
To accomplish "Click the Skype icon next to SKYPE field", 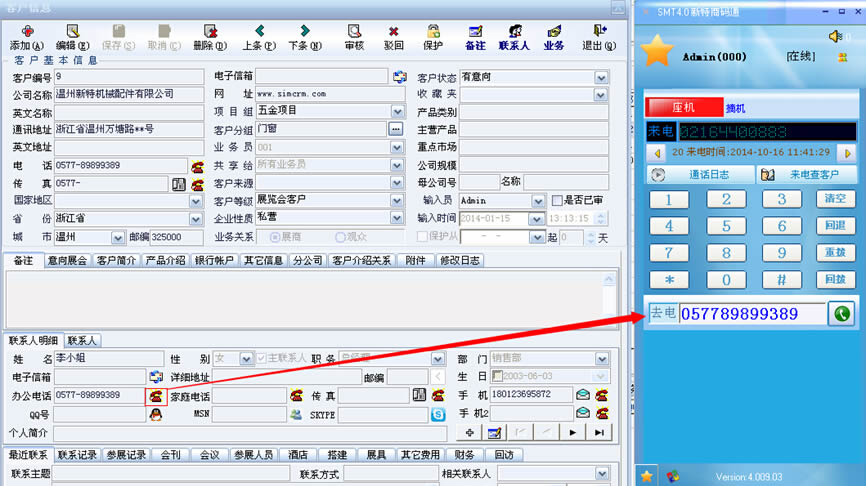I will click(437, 413).
